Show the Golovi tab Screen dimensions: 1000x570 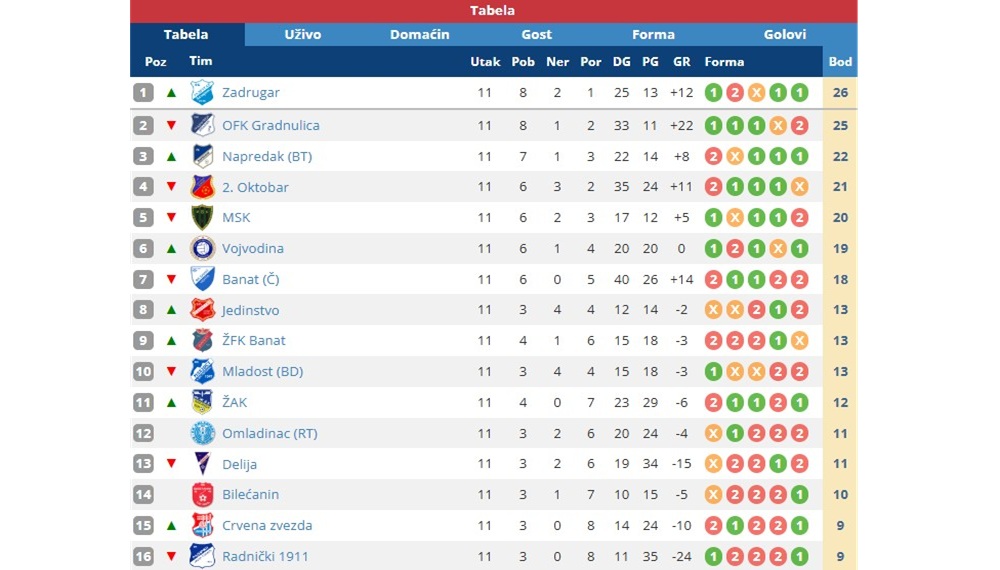pyautogui.click(x=785, y=34)
